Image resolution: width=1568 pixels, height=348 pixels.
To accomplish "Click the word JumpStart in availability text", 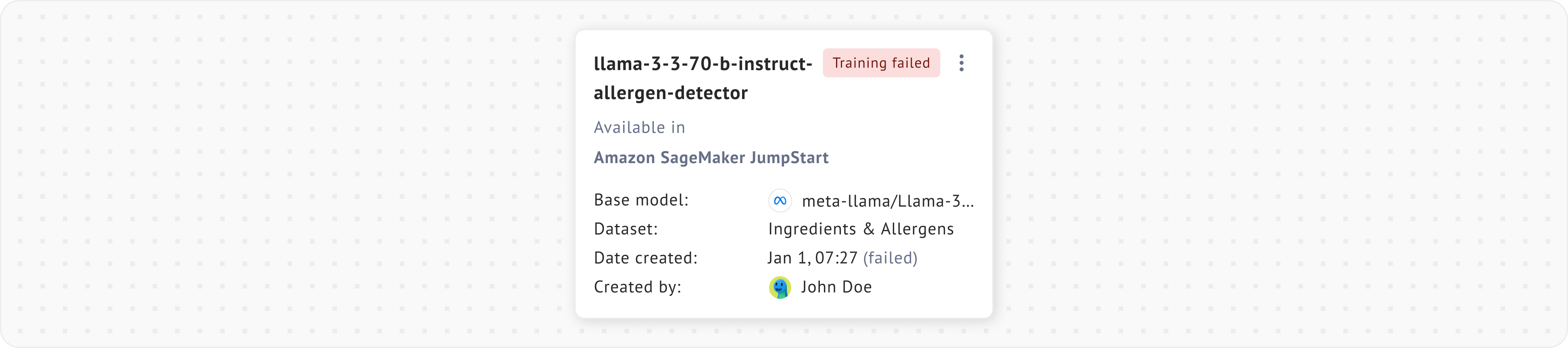I will [789, 157].
